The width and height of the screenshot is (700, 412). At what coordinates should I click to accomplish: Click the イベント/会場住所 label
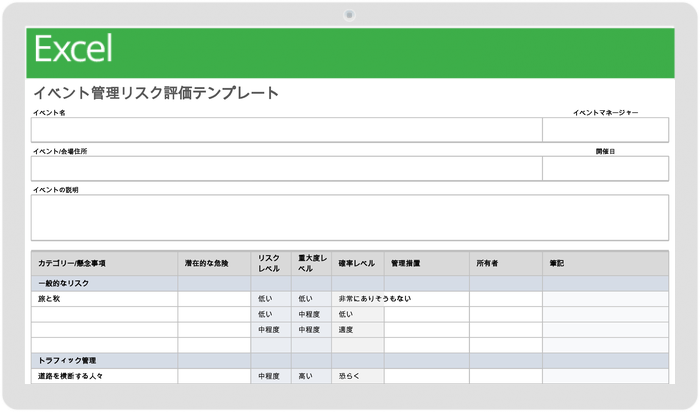pyautogui.click(x=60, y=151)
